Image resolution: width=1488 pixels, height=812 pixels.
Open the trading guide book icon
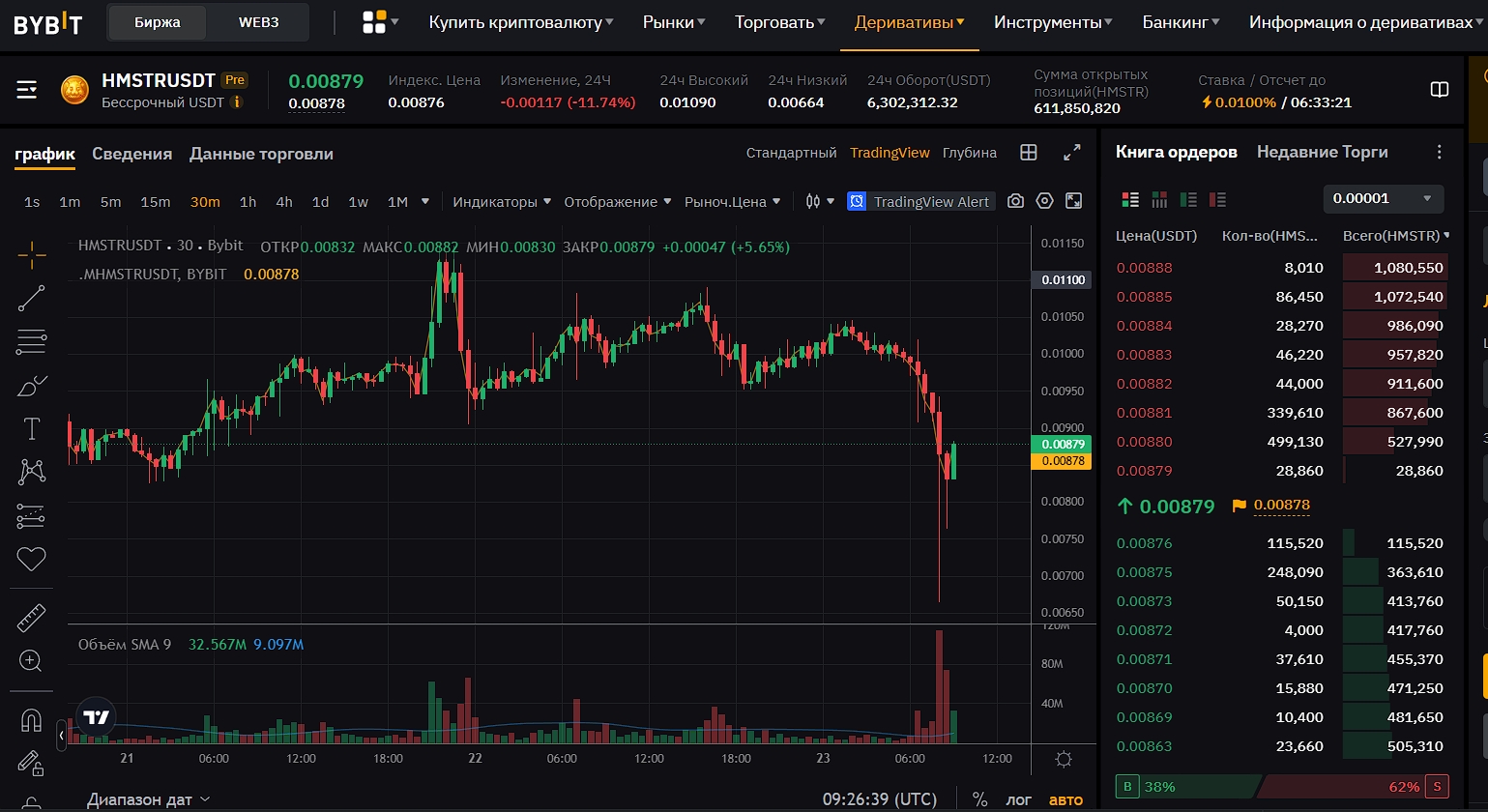click(x=1440, y=90)
